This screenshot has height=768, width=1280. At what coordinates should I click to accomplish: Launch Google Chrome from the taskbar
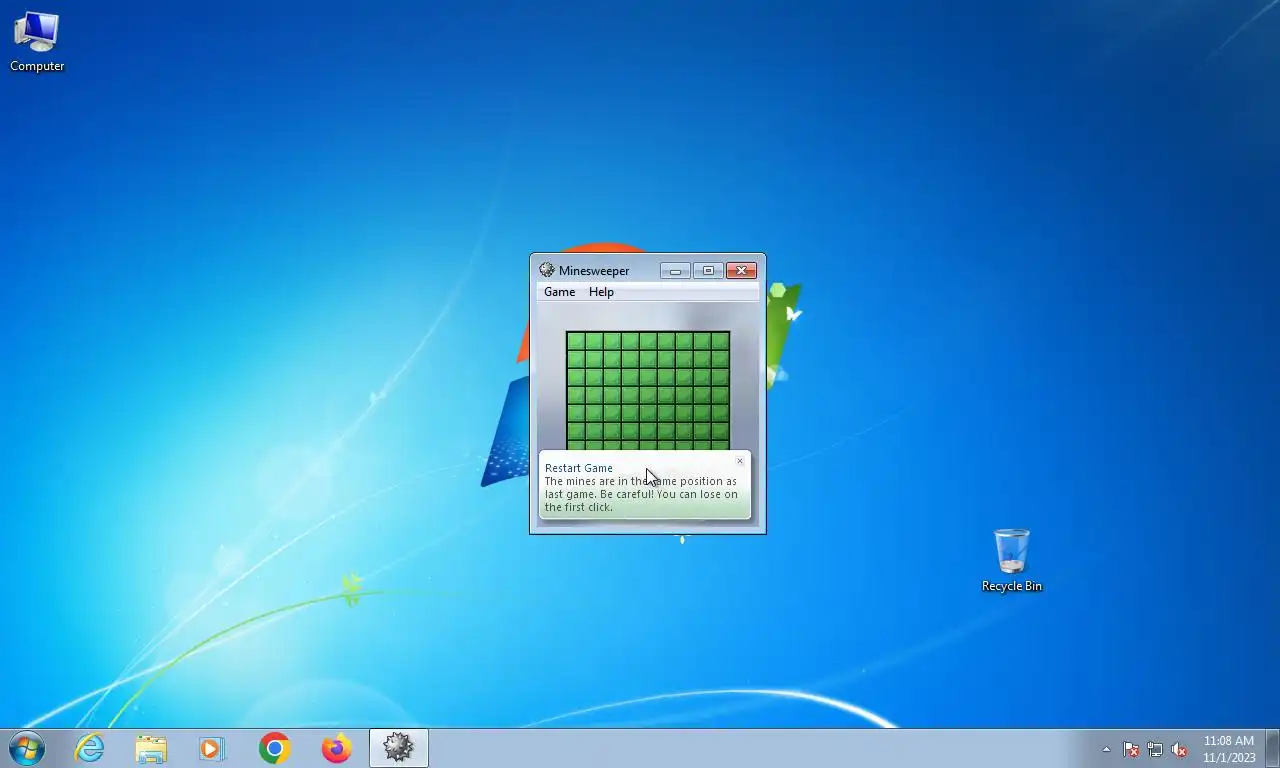coord(274,748)
